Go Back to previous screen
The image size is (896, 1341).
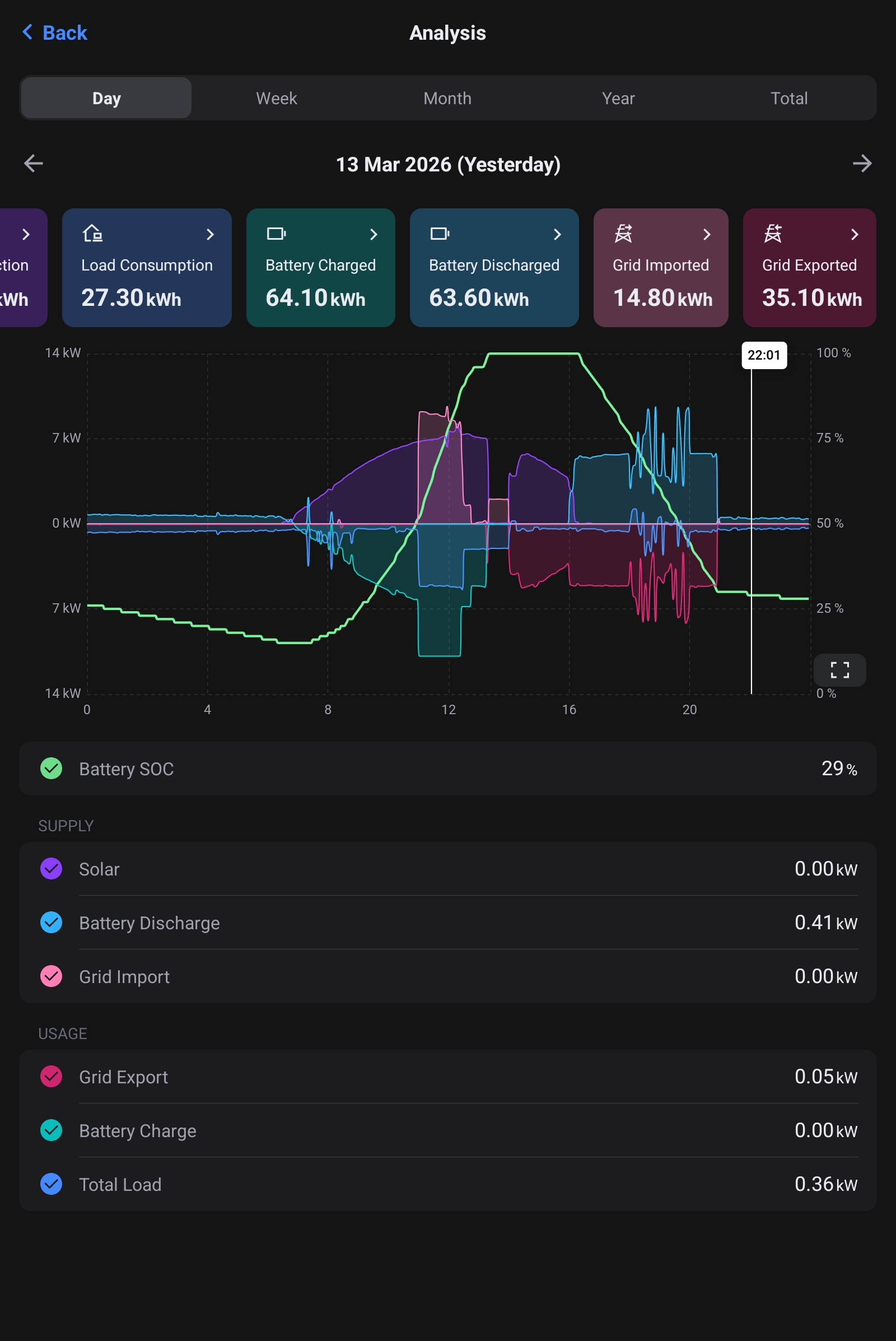point(55,32)
